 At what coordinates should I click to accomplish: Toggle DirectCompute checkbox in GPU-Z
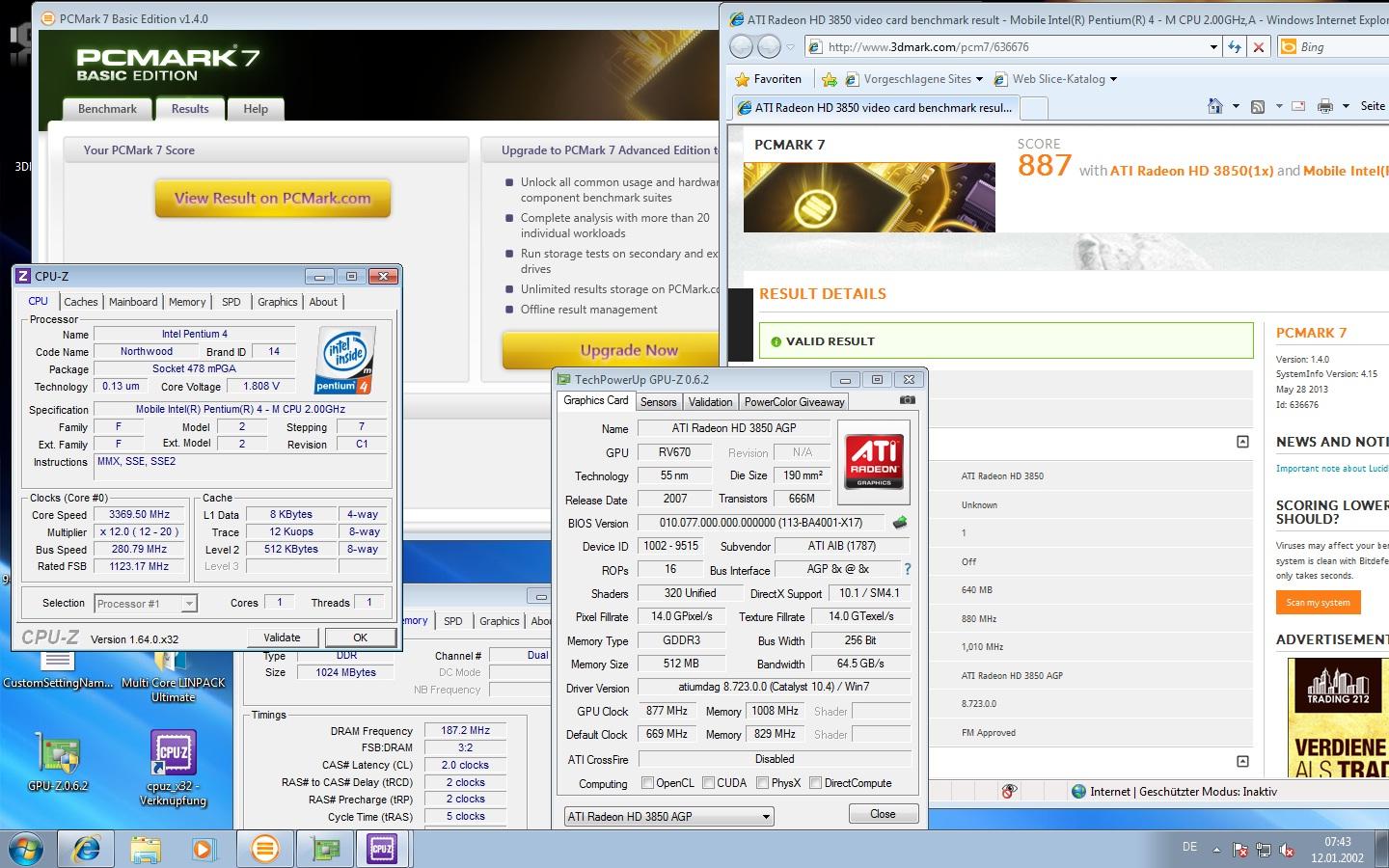point(815,783)
